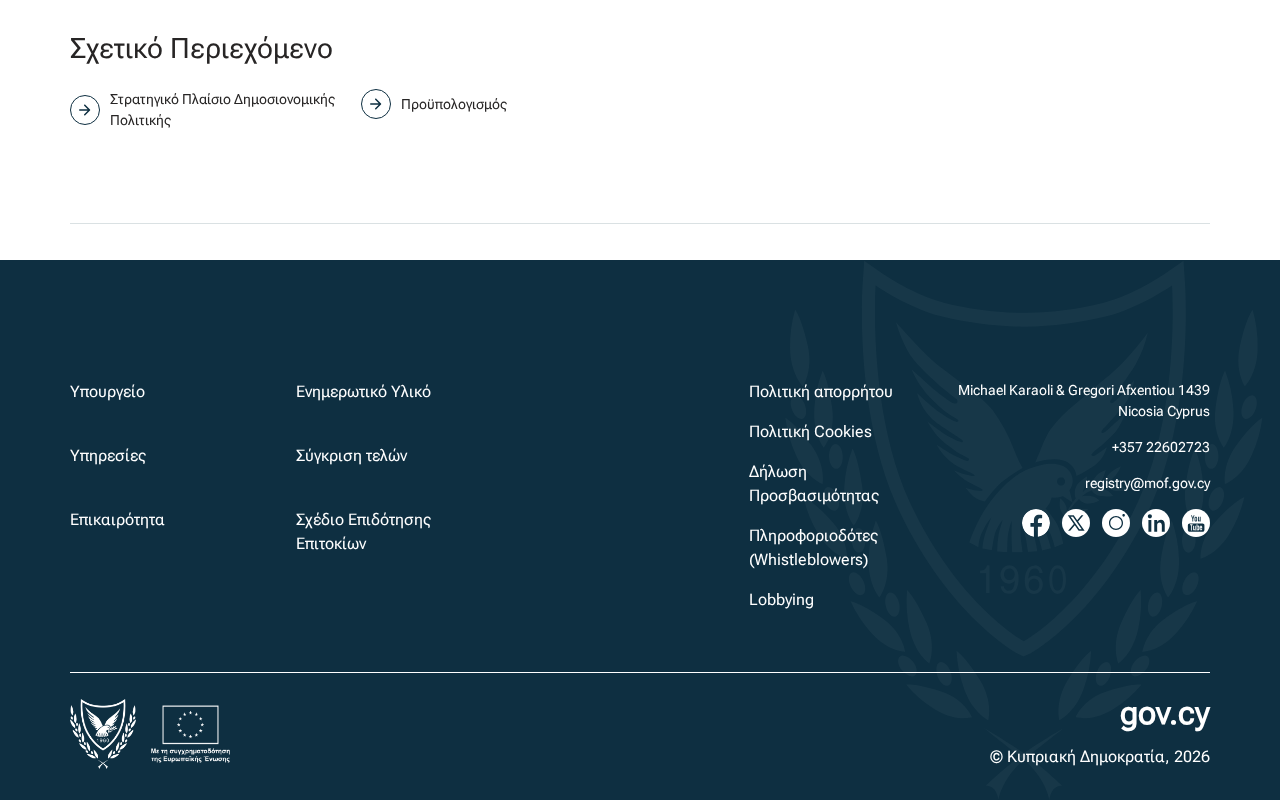Click the Cyprus coat of arms logo
This screenshot has width=1280, height=800.
[103, 734]
